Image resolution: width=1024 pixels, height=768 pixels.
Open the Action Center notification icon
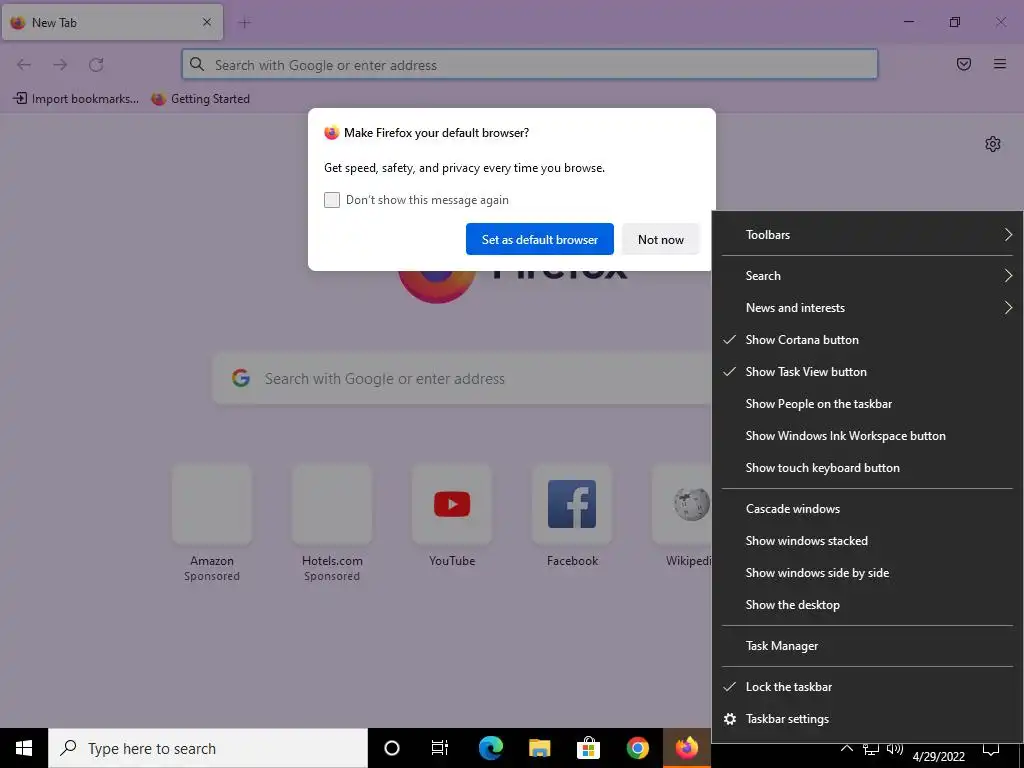[x=991, y=751]
